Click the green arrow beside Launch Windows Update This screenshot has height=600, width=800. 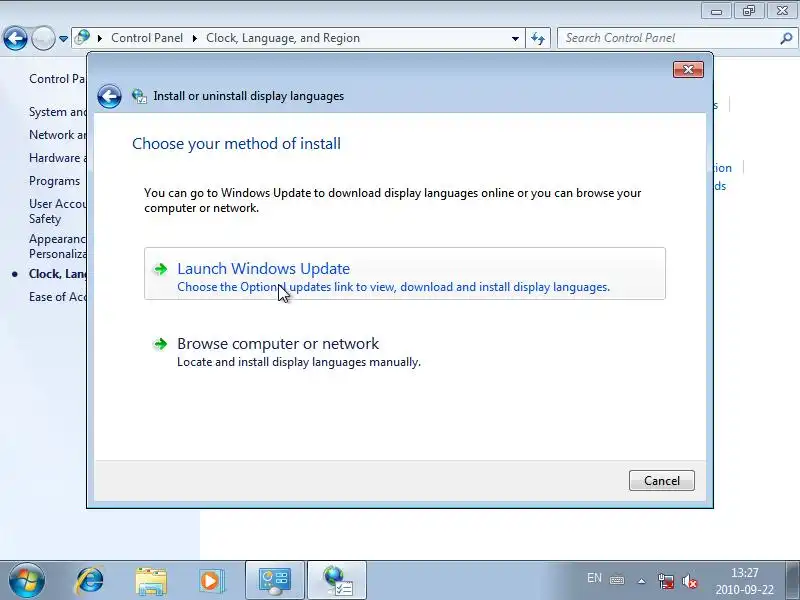[x=161, y=269]
